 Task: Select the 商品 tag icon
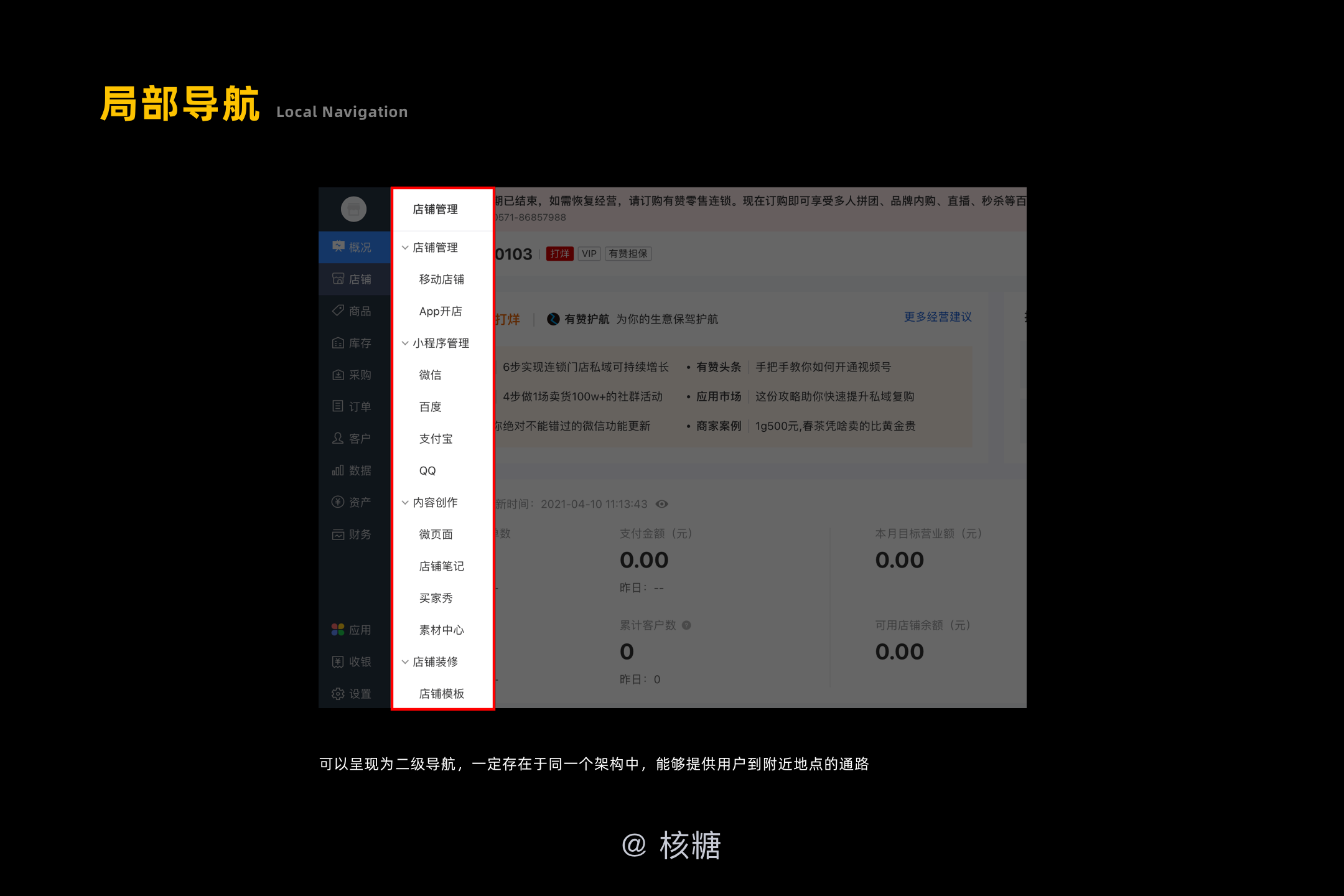coord(338,310)
